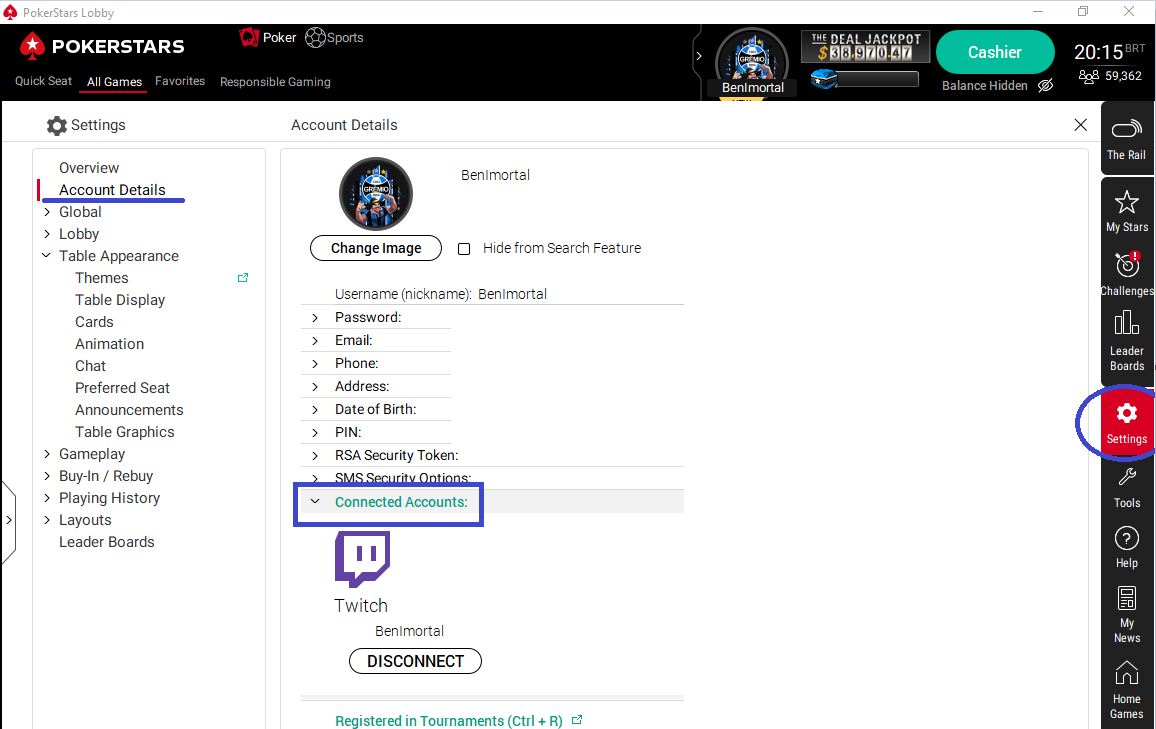The width and height of the screenshot is (1156, 729).
Task: Expand the Layouts settings tree
Action: 46,520
